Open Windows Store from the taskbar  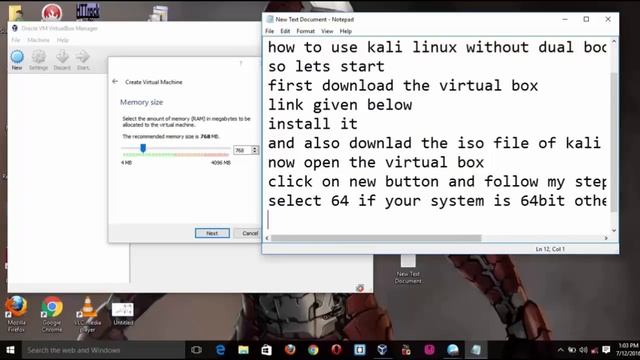[x=267, y=350]
